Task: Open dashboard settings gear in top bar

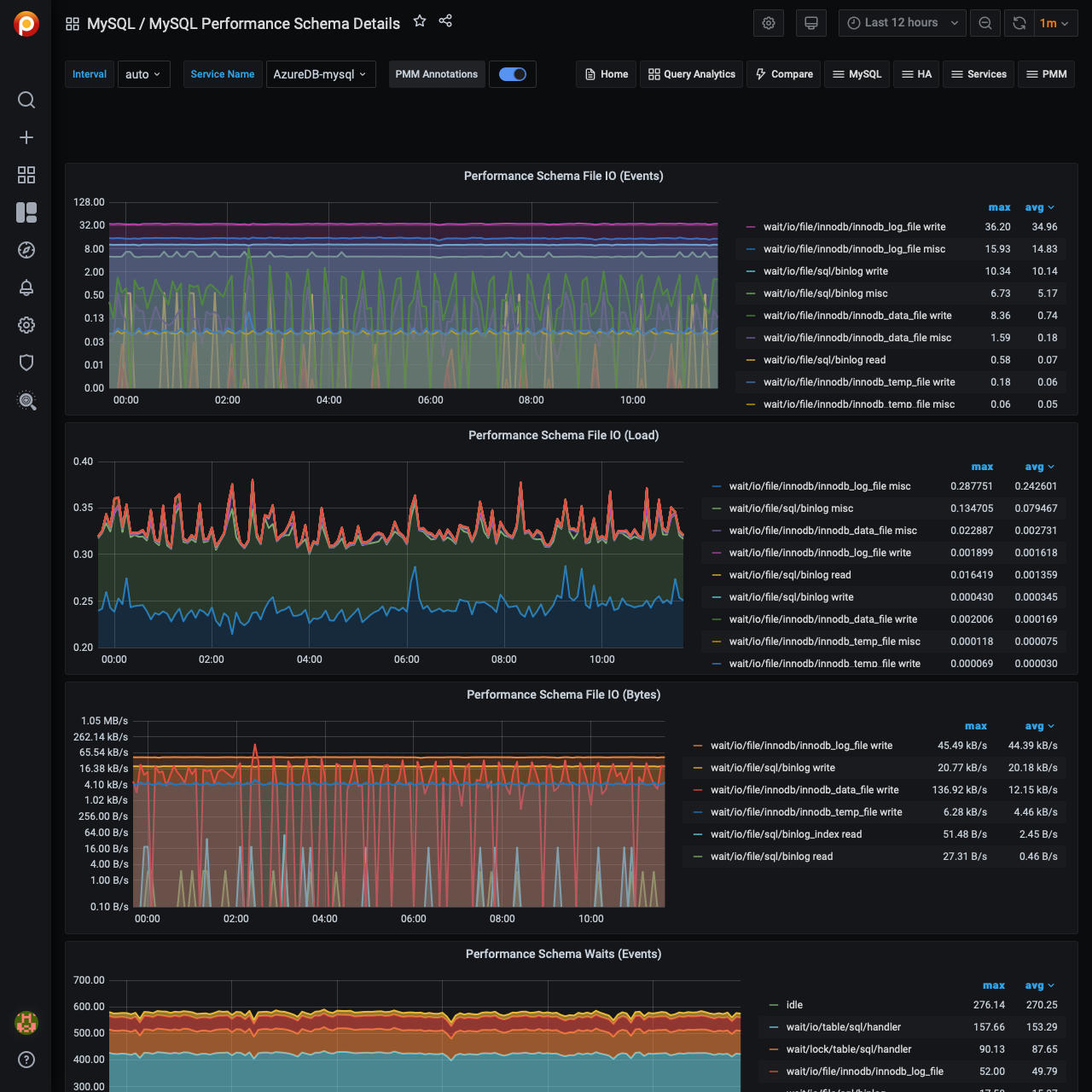Action: pyautogui.click(x=769, y=23)
